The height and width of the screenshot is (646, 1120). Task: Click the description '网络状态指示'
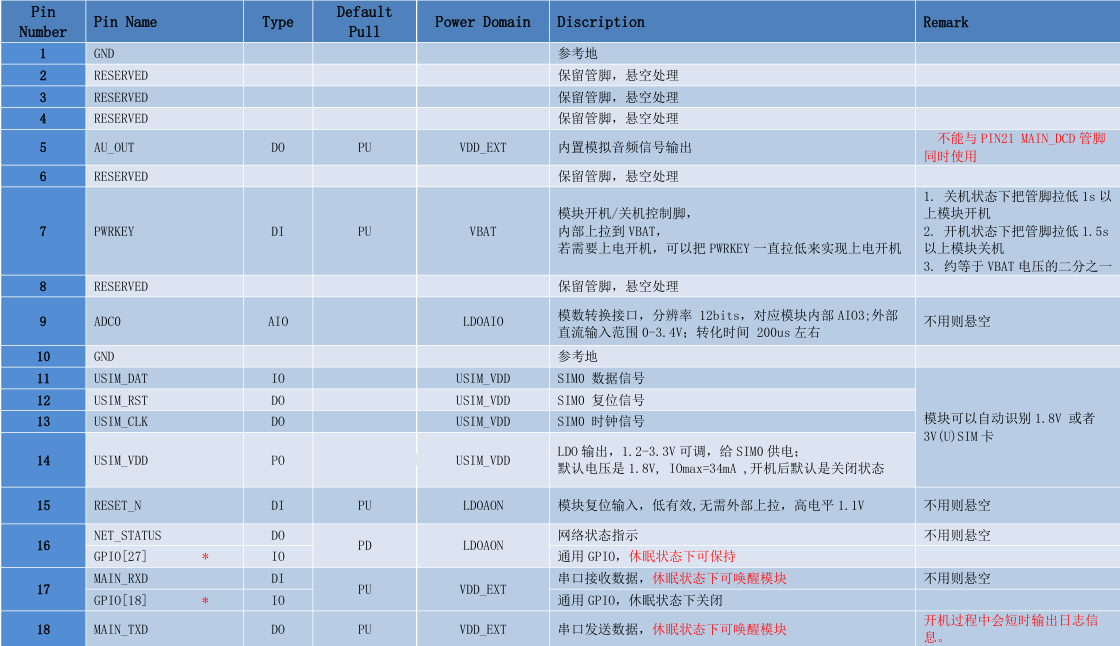pyautogui.click(x=598, y=535)
